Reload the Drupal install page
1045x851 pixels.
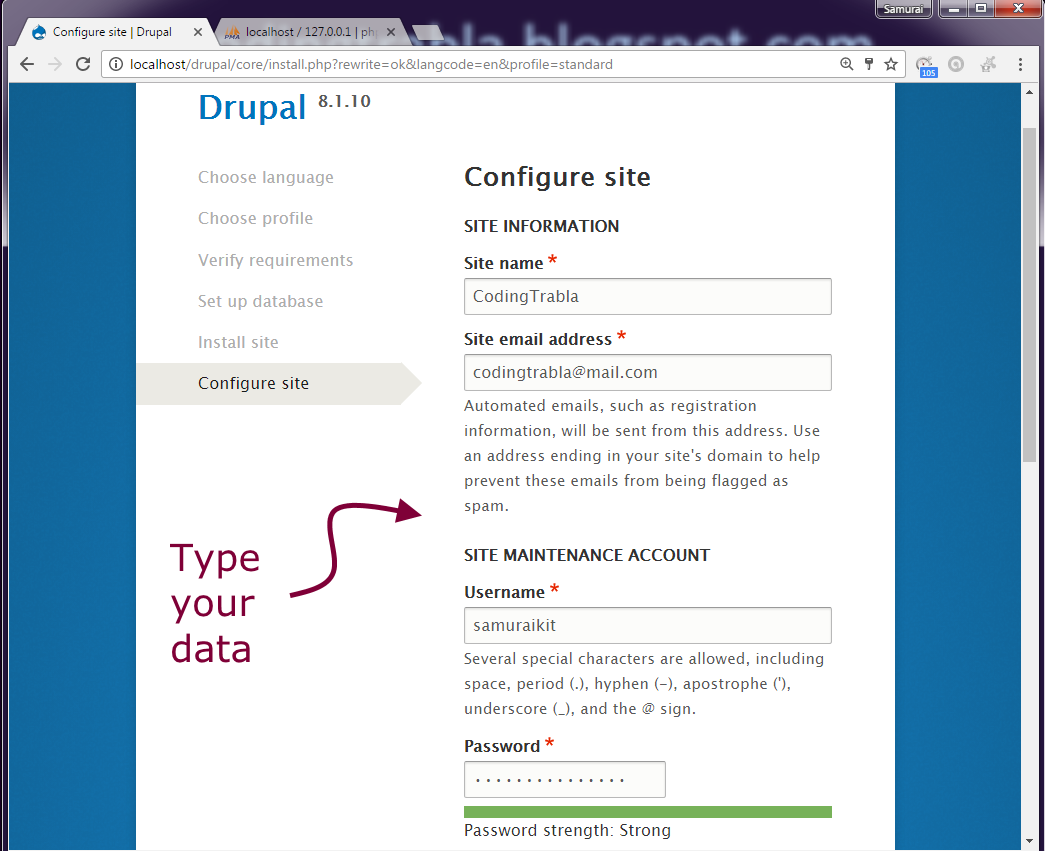click(x=83, y=64)
